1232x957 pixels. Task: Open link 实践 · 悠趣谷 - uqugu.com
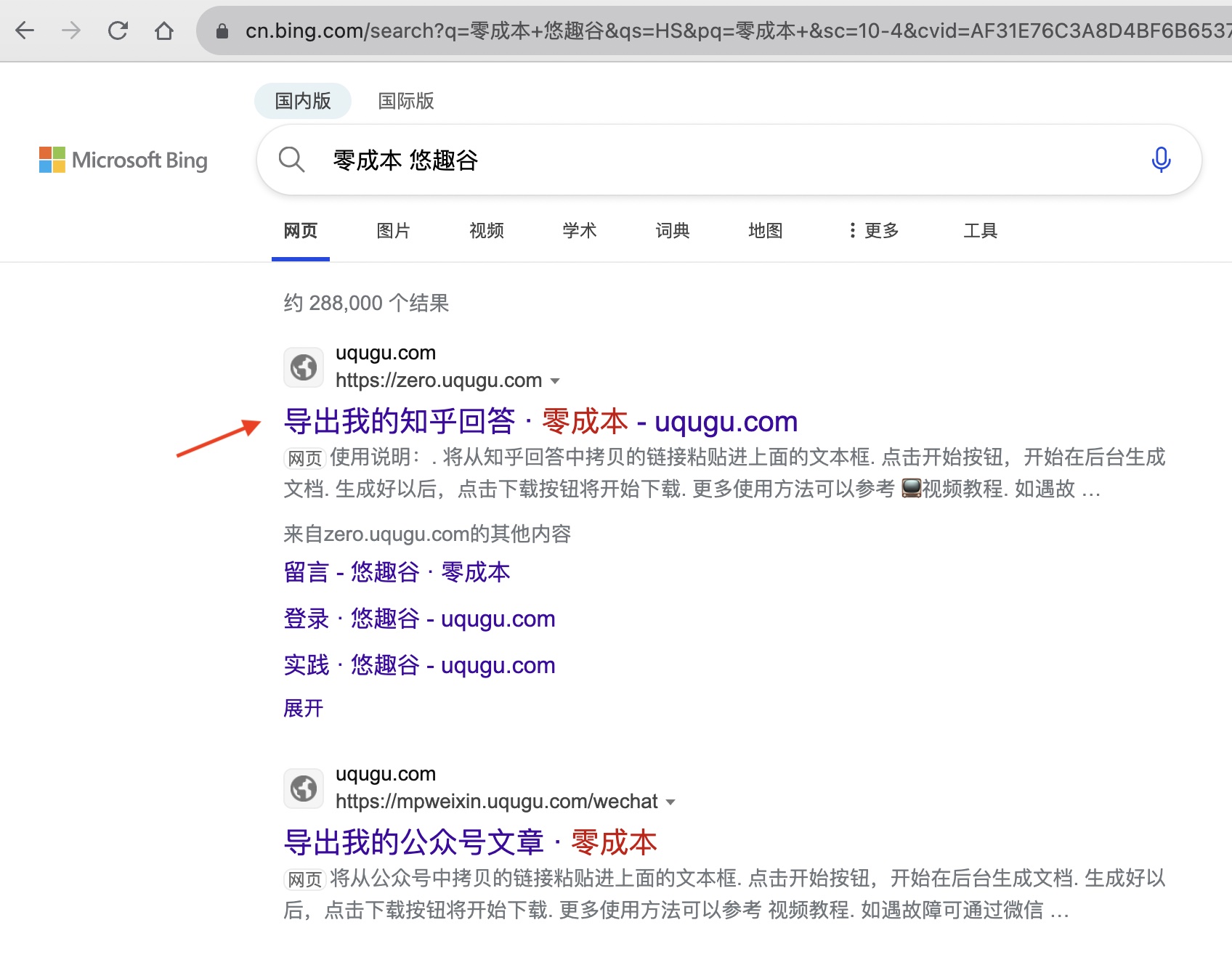coord(419,665)
